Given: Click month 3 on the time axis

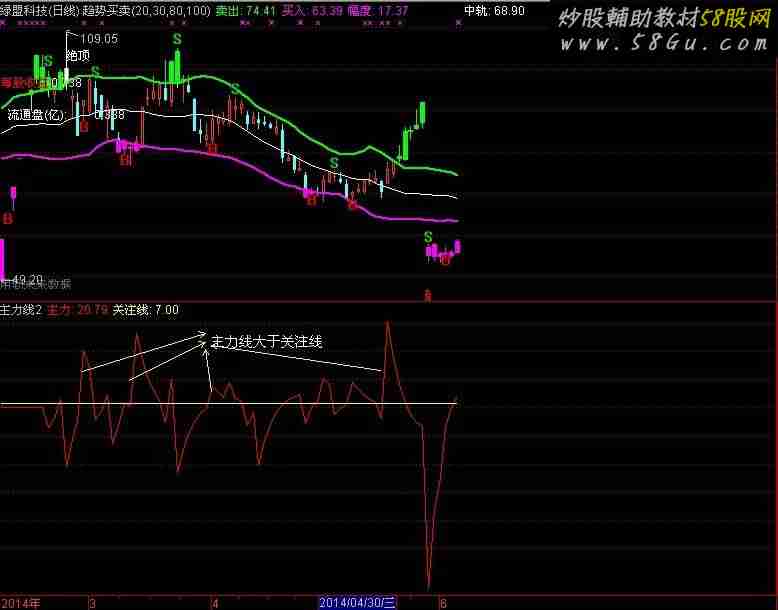Looking at the screenshot, I should click(x=92, y=603).
